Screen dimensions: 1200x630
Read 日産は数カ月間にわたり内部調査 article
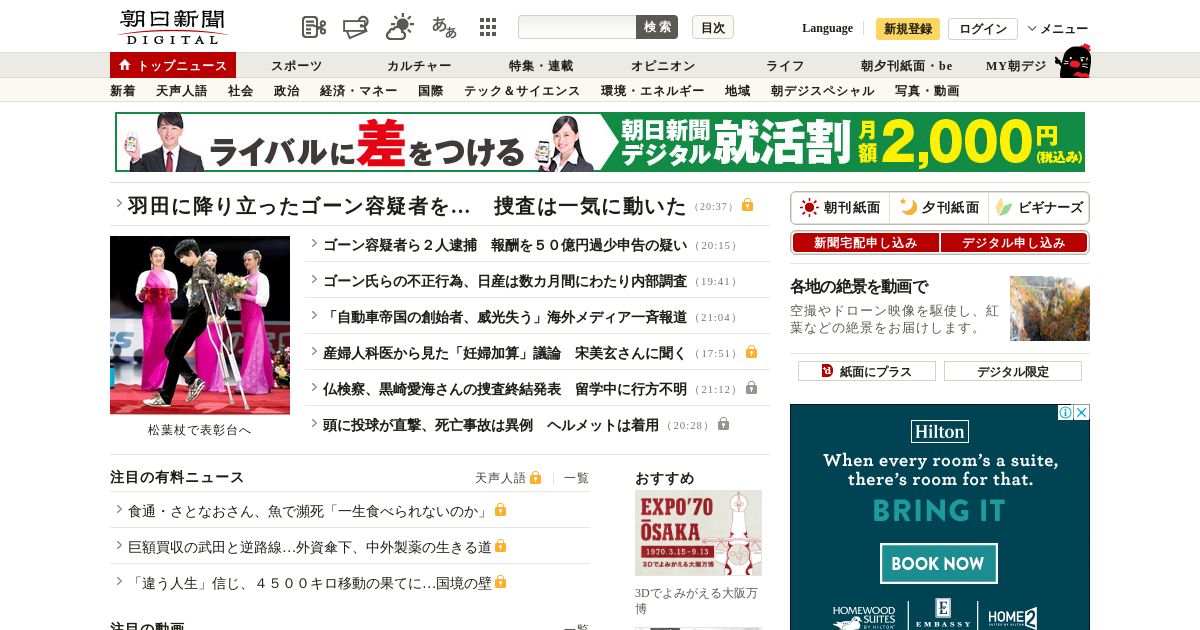[505, 280]
